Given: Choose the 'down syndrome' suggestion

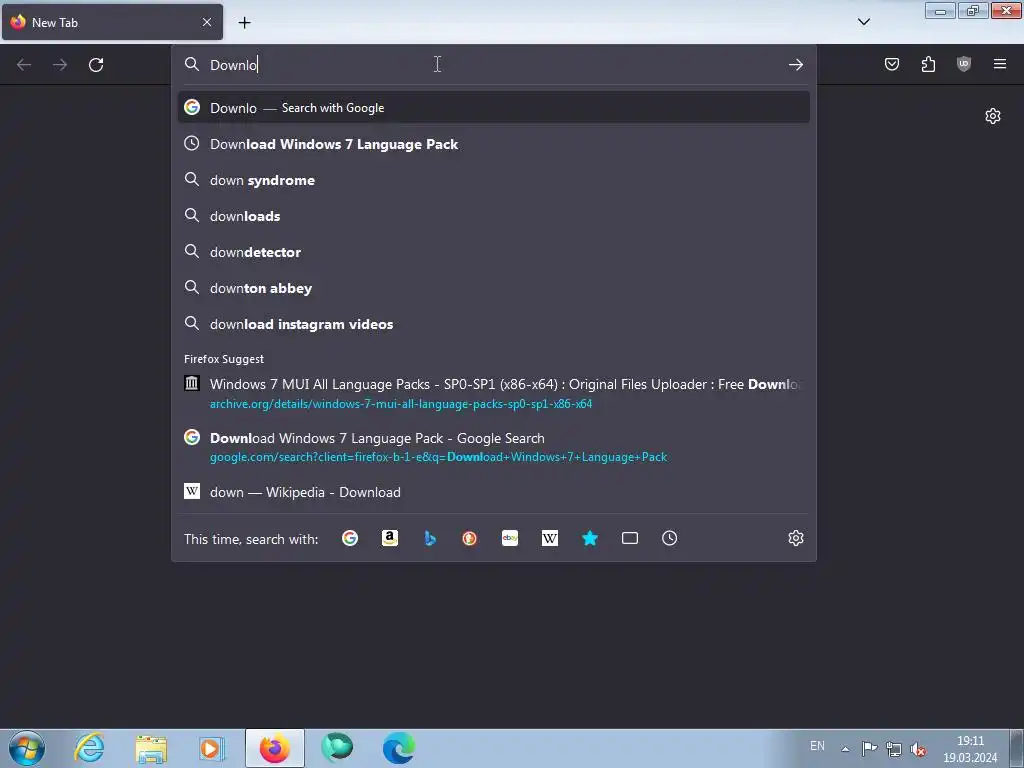Looking at the screenshot, I should [x=494, y=180].
